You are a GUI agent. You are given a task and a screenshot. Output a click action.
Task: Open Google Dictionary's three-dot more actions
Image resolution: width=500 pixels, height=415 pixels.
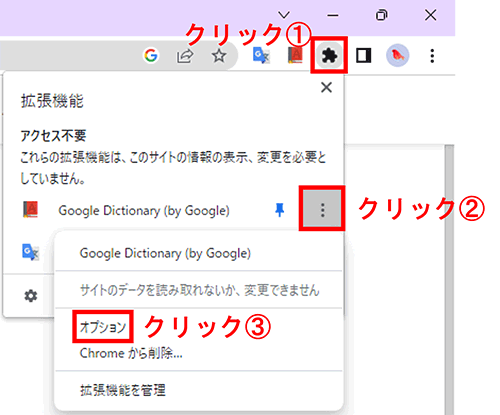[322, 210]
